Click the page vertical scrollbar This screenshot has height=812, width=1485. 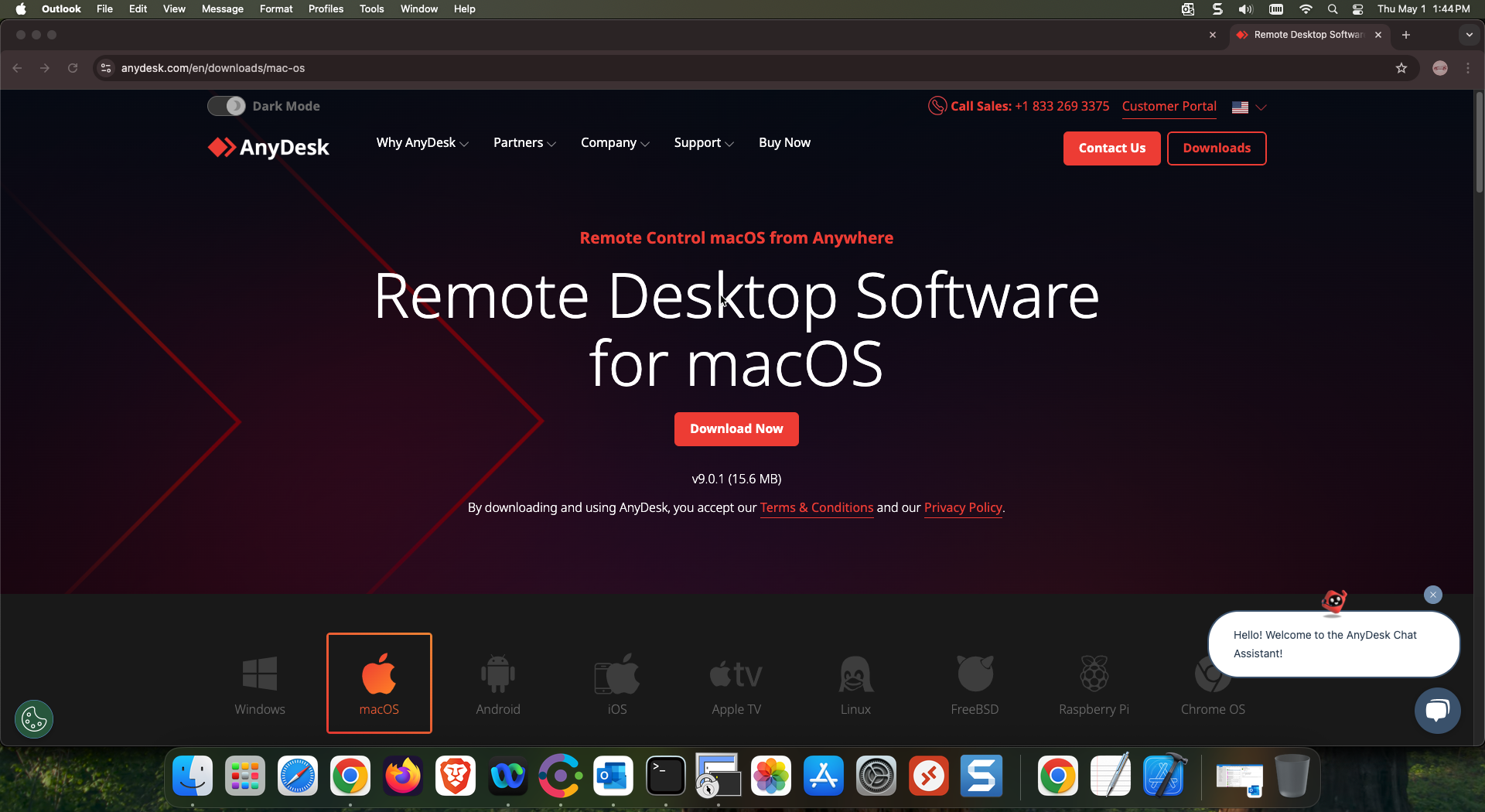1479,142
